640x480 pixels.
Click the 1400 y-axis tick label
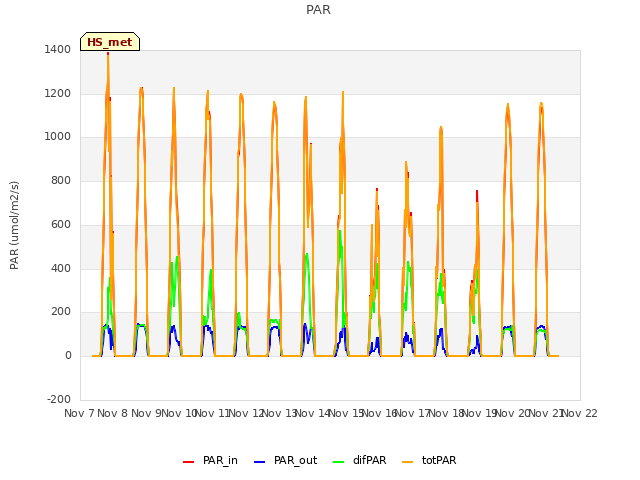coord(58,49)
